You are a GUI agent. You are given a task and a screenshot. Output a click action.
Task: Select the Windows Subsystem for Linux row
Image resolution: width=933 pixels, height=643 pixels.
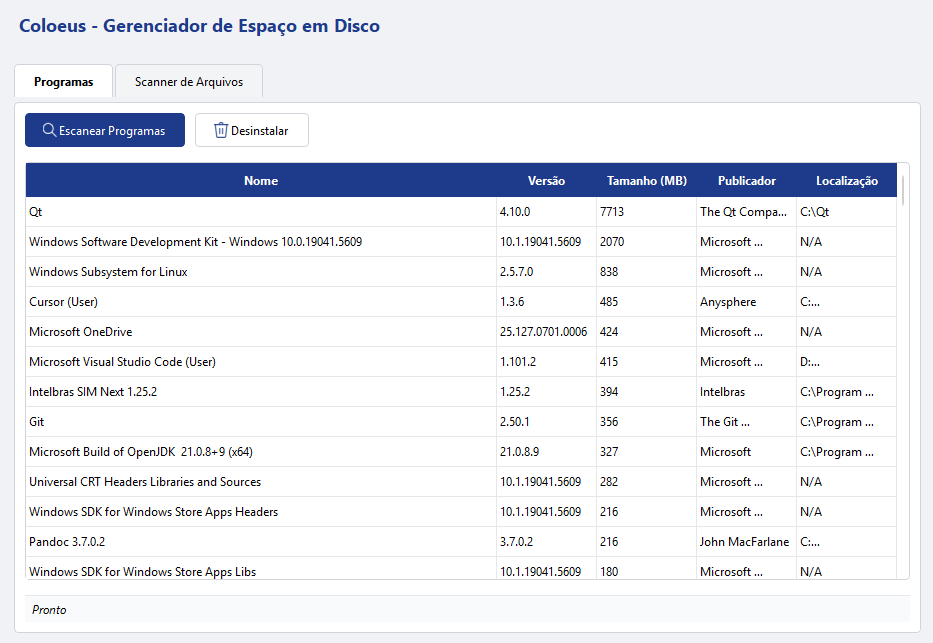461,272
